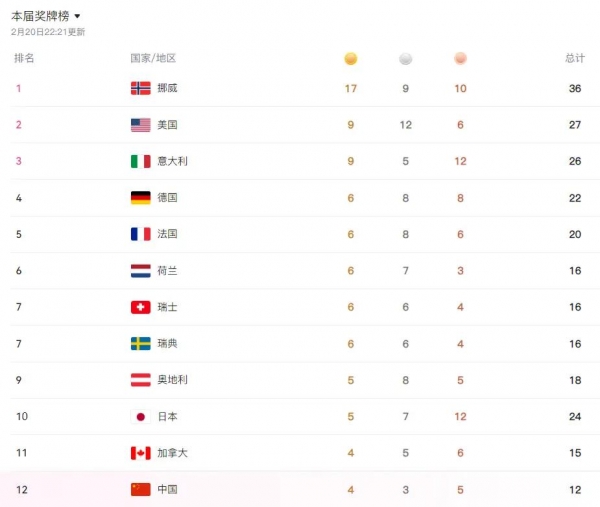This screenshot has height=507, width=600.
Task: Click the bronze medal column icon
Action: (x=460, y=59)
